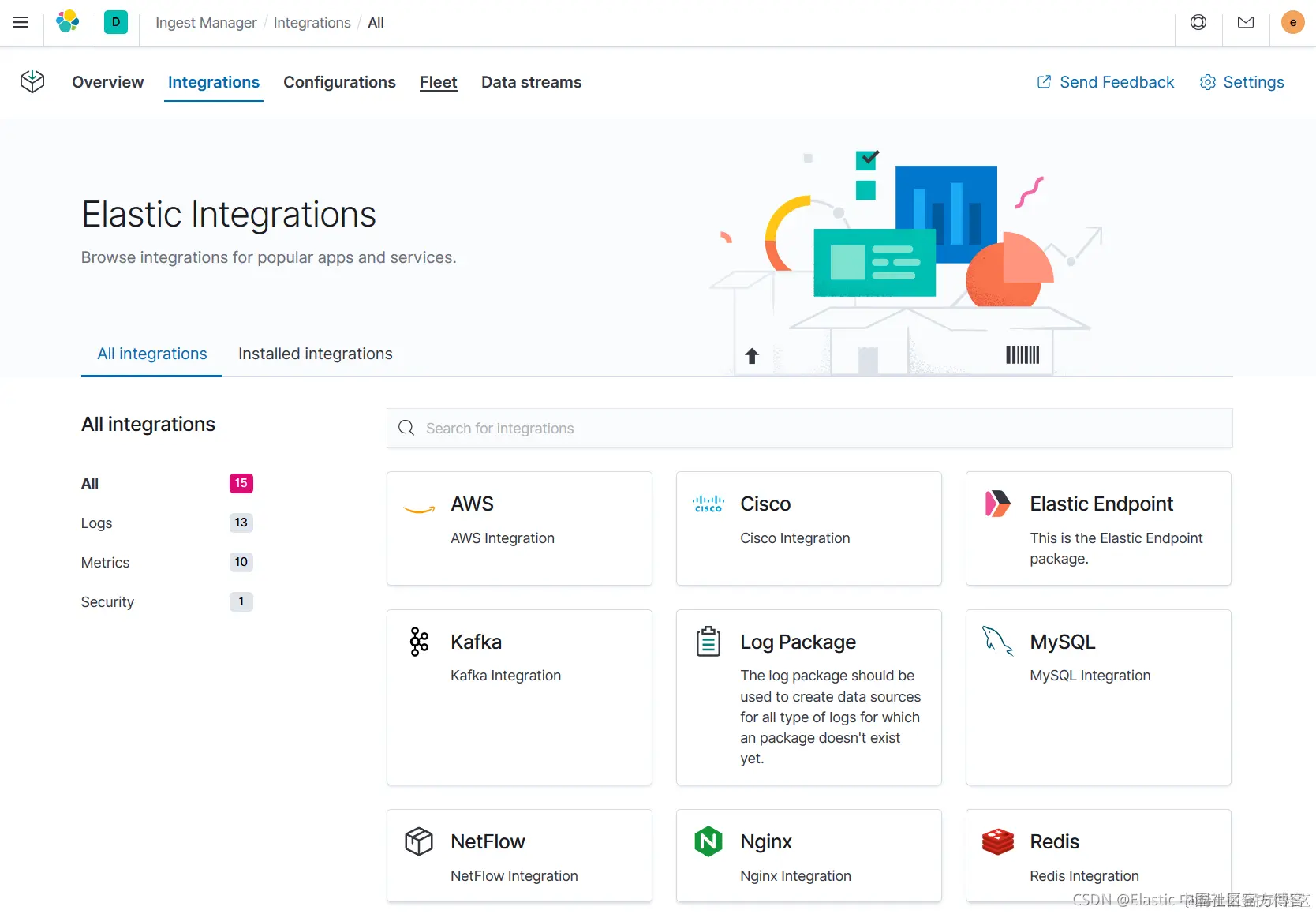Click the AWS logo icon
Viewport: 1316px width, 914px height.
coord(419,508)
